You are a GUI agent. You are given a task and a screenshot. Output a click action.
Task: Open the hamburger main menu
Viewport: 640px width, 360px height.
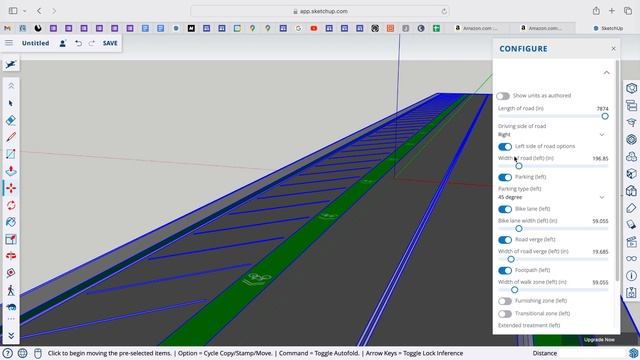[9, 43]
